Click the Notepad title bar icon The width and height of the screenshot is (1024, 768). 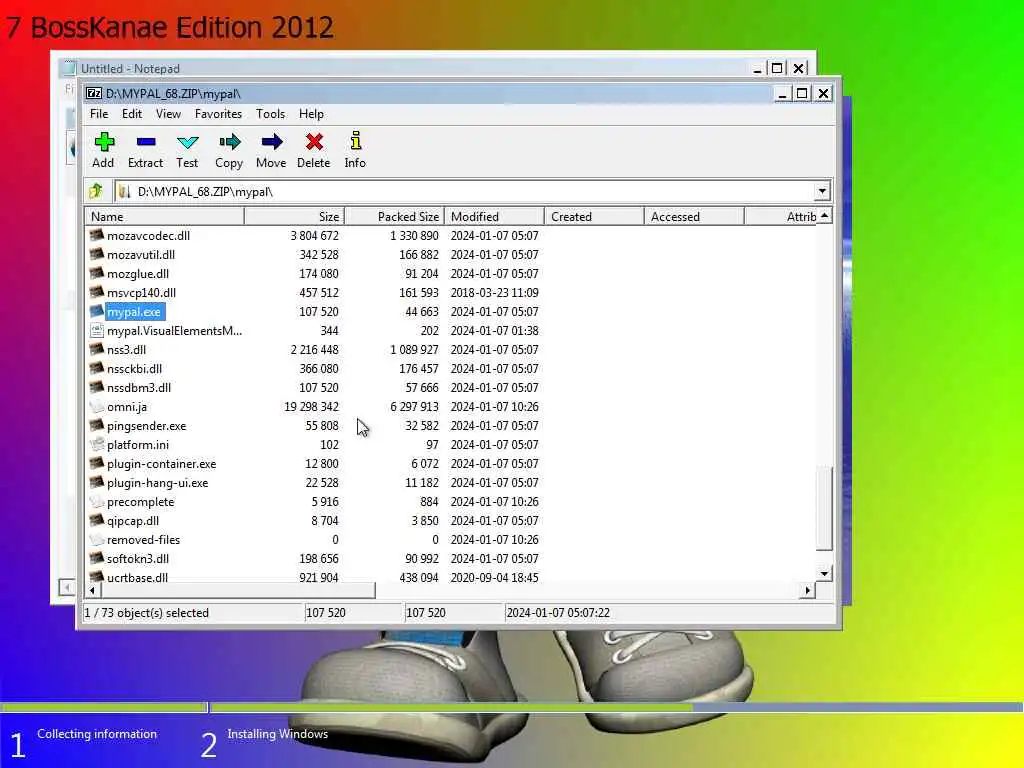(69, 68)
